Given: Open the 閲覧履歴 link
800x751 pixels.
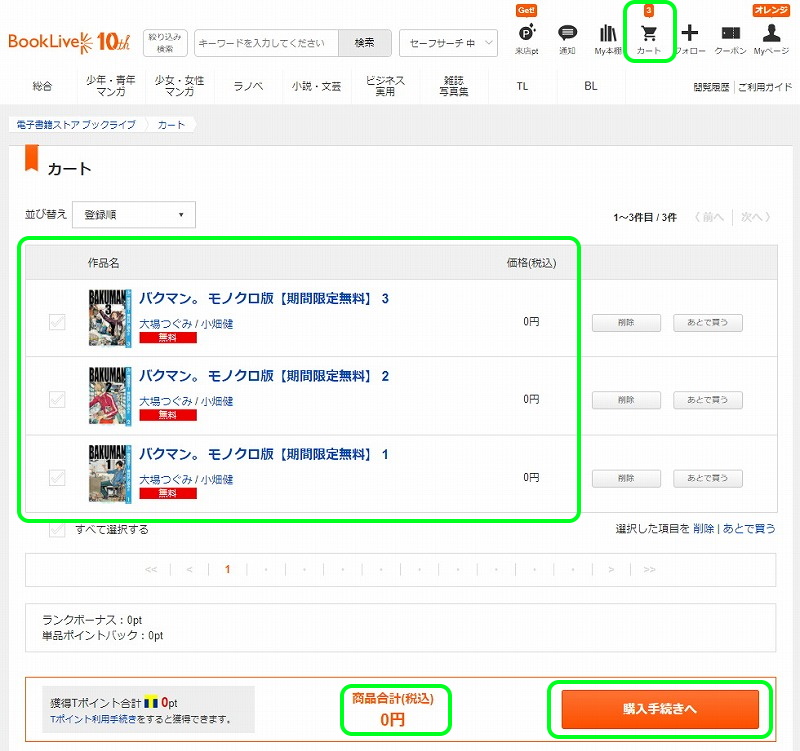Looking at the screenshot, I should coord(711,87).
